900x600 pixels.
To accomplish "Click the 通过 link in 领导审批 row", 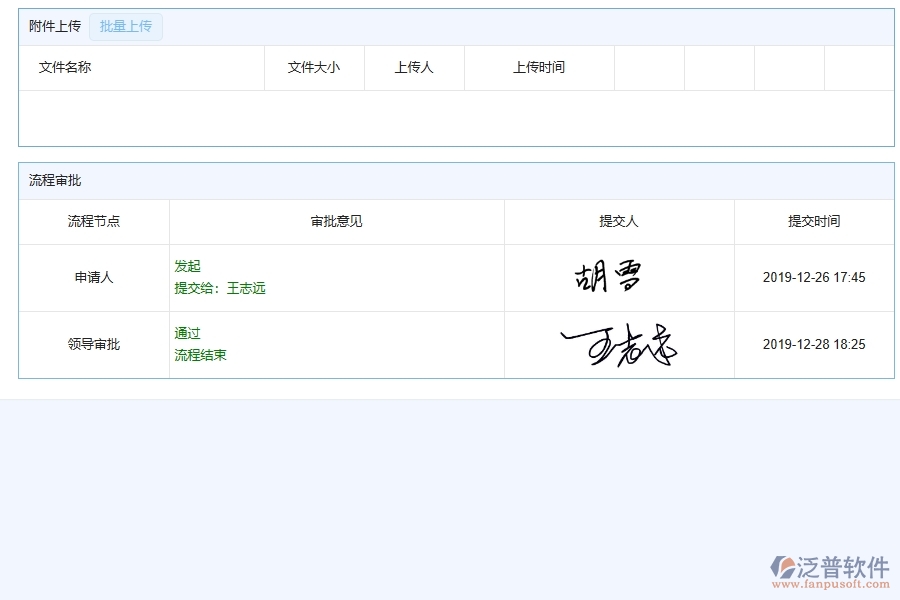I will [x=186, y=333].
